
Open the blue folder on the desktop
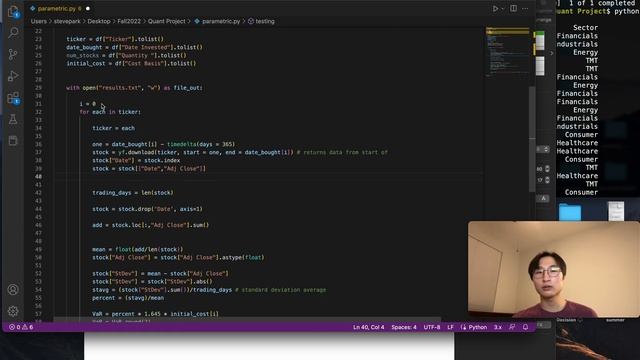pos(570,212)
